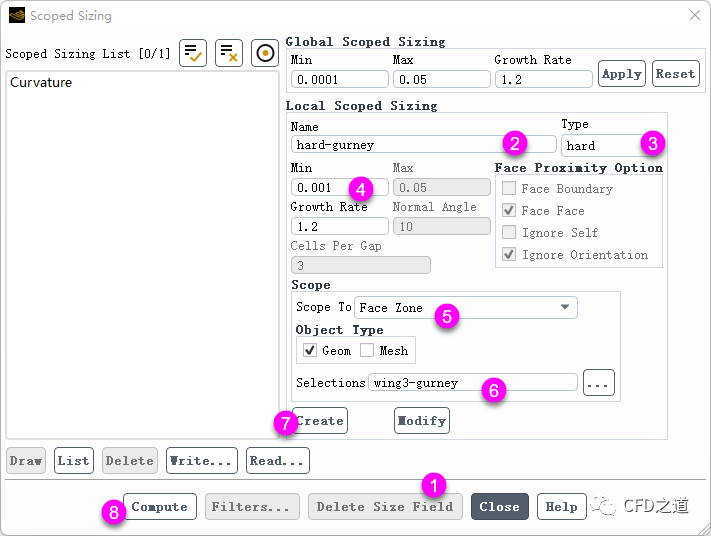Click the Cells Per Gap field
The width and height of the screenshot is (711, 536).
(360, 265)
